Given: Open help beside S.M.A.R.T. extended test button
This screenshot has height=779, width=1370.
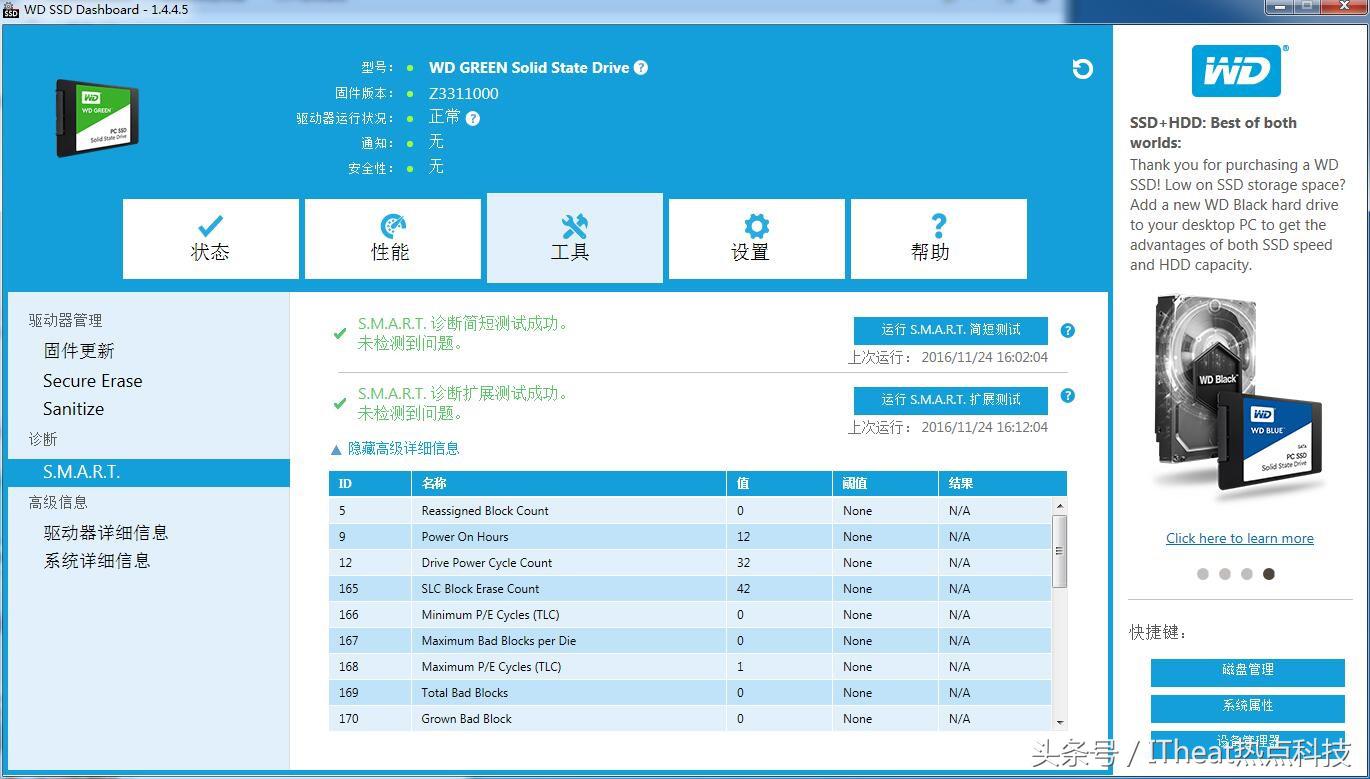Looking at the screenshot, I should (1067, 396).
